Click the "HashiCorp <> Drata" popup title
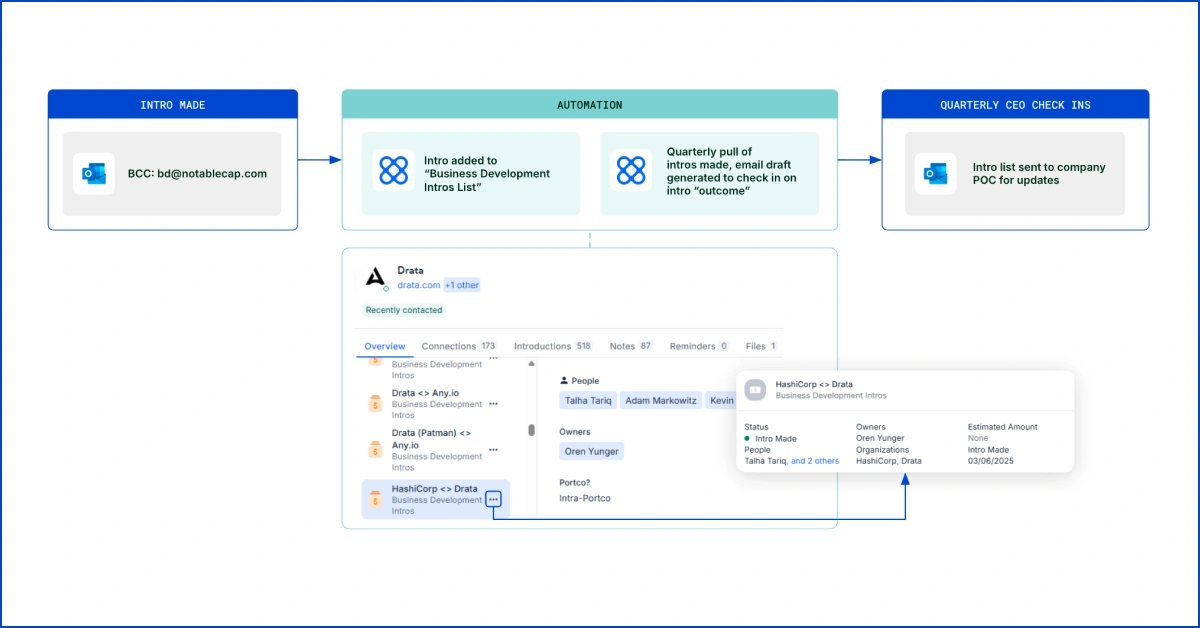The width and height of the screenshot is (1200, 628). click(x=814, y=384)
